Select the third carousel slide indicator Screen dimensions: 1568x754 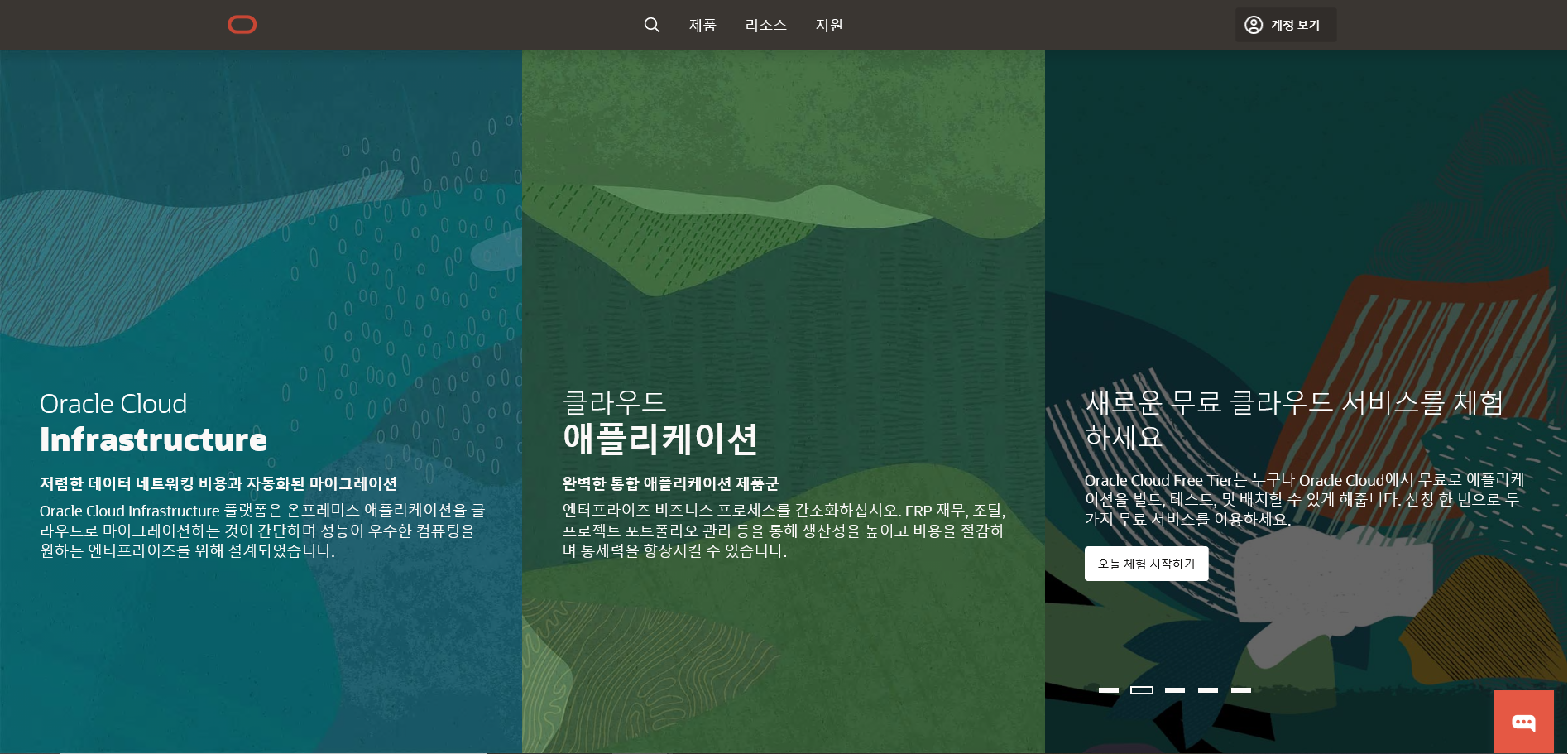tap(1175, 690)
